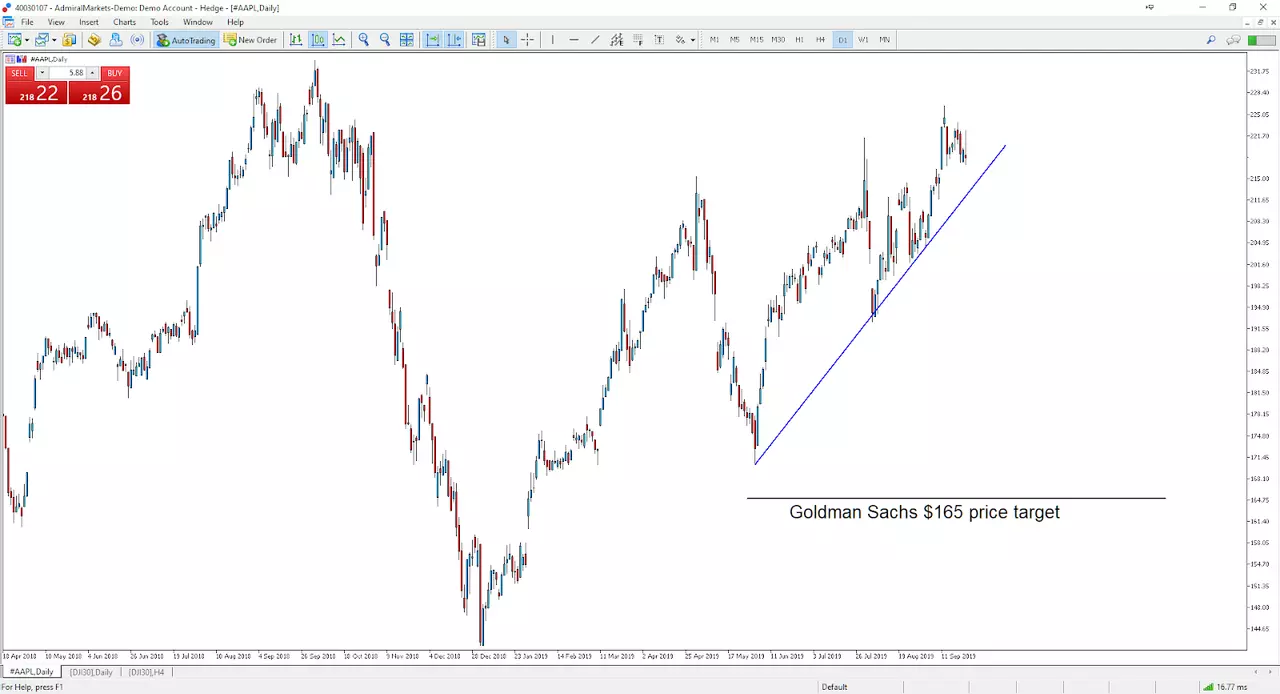1280x694 pixels.
Task: Open the profiles dropdown arrow
Action: [x=54, y=40]
